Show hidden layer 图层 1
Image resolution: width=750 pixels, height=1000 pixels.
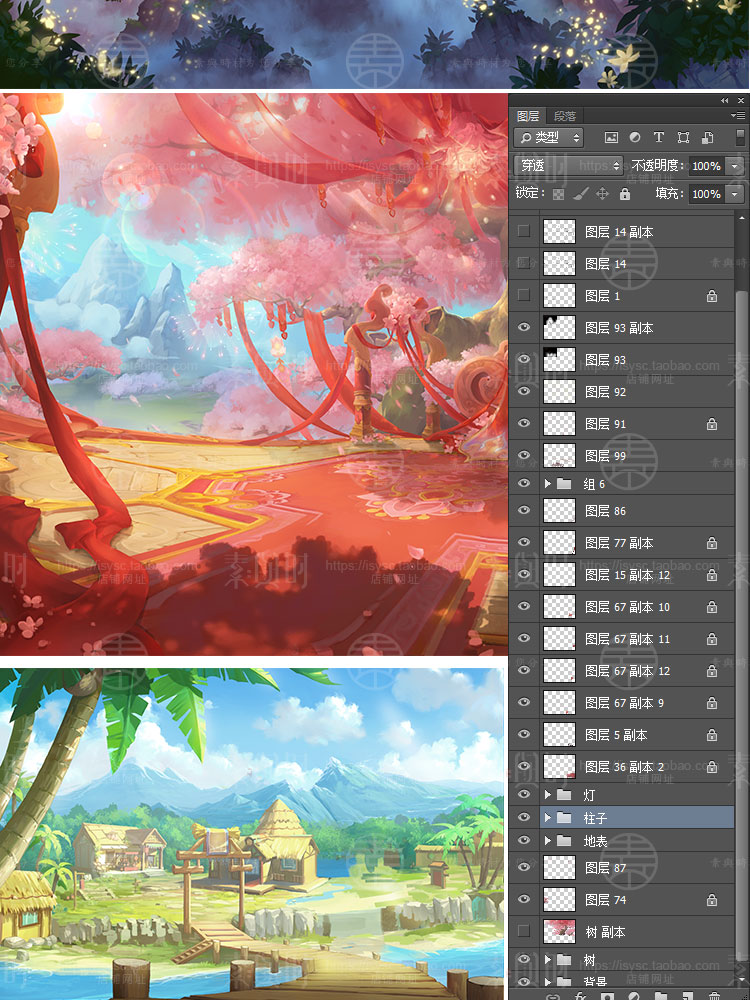[x=524, y=295]
